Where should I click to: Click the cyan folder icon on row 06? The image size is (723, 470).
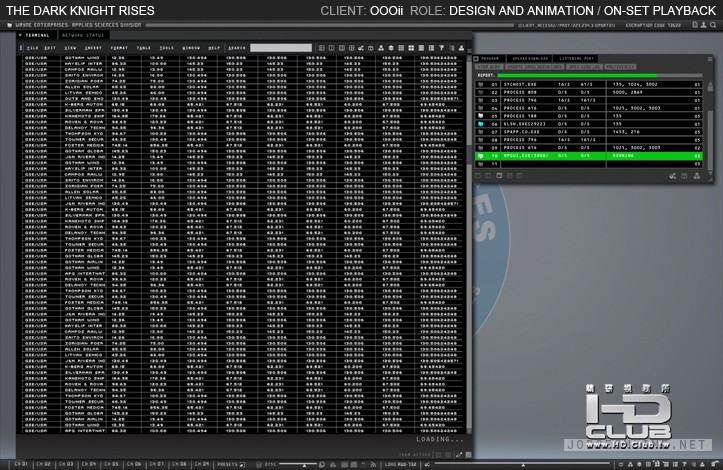pos(481,124)
